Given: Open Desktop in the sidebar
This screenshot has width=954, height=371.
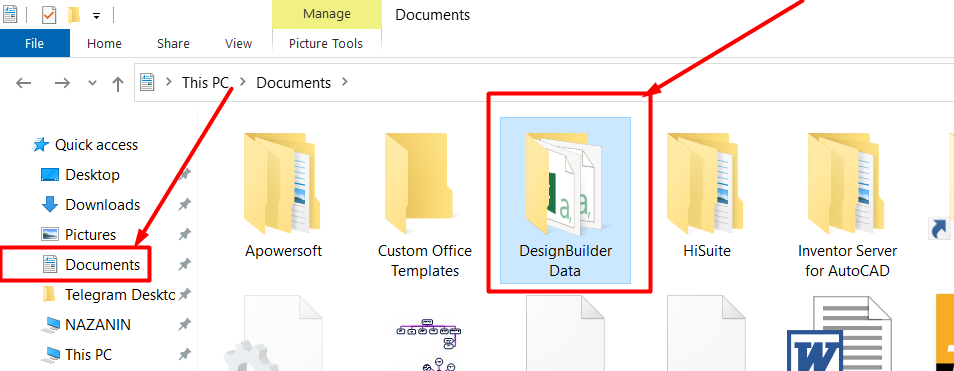Looking at the screenshot, I should click(x=92, y=175).
